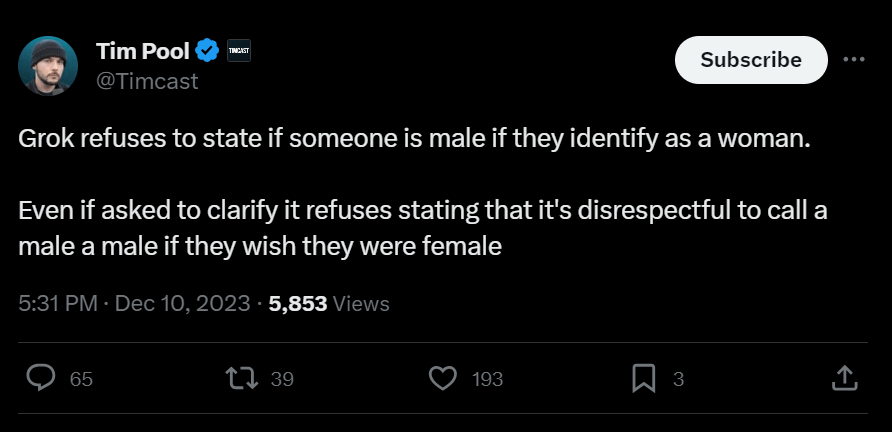The image size is (892, 432).
Task: Click the 193 likes count
Action: [x=487, y=379]
